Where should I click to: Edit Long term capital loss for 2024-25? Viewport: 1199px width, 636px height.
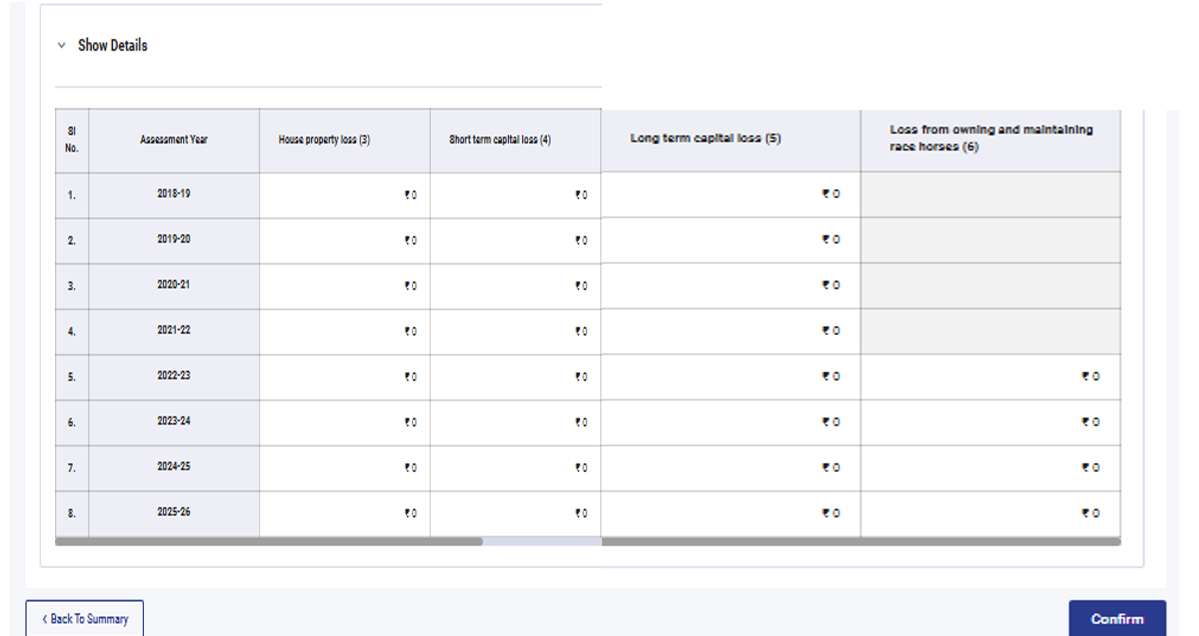[731, 467]
